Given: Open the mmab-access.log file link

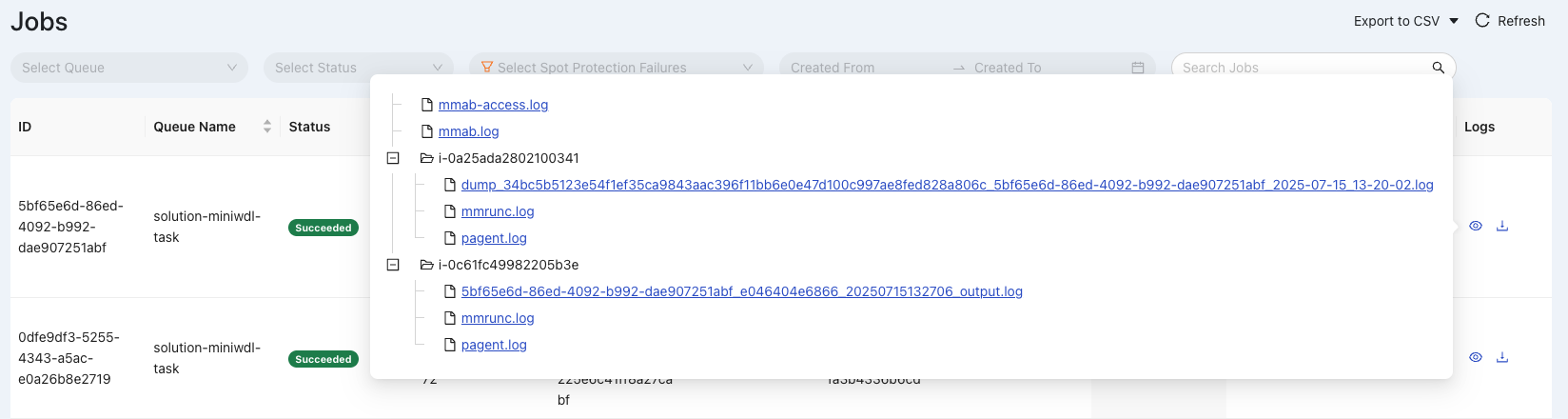Looking at the screenshot, I should (x=493, y=105).
